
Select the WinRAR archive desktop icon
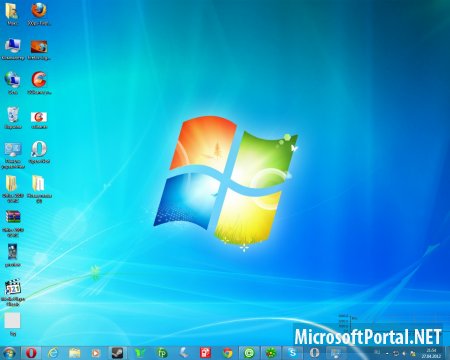13,223
